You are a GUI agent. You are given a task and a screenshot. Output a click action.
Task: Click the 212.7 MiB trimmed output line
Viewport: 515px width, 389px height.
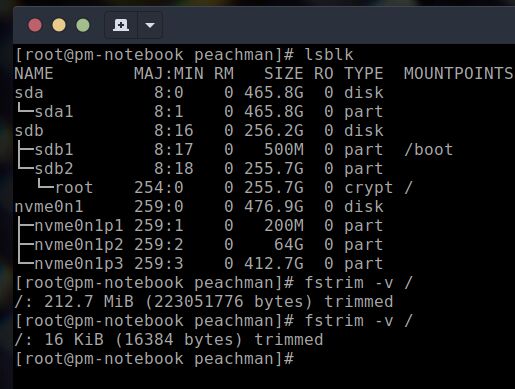point(204,302)
